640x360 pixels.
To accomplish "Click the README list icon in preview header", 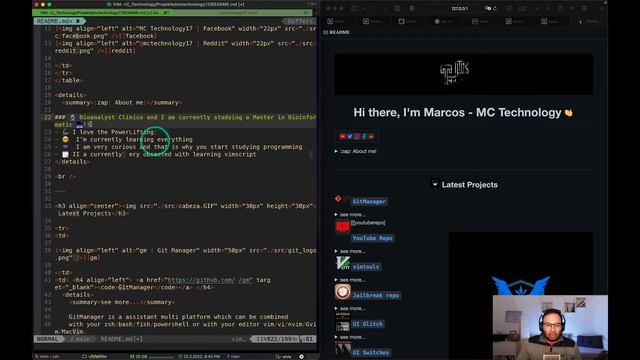I will click(326, 32).
